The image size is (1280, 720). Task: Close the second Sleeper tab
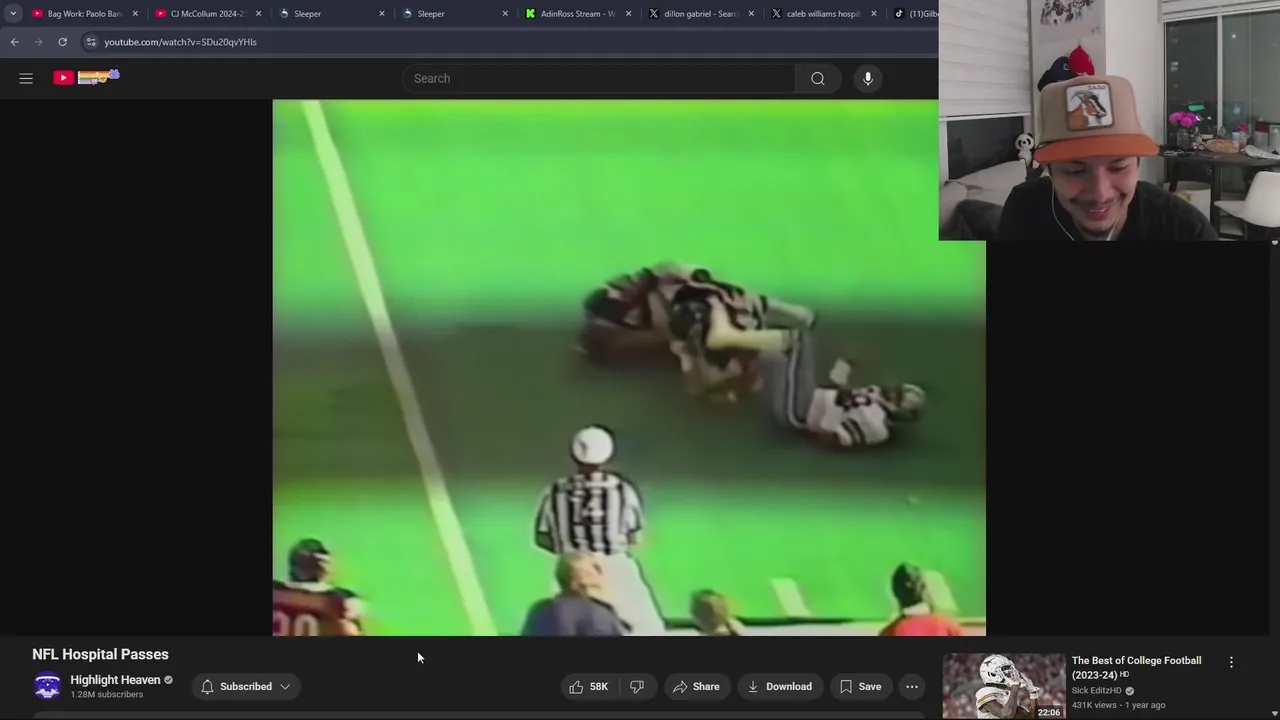click(504, 14)
